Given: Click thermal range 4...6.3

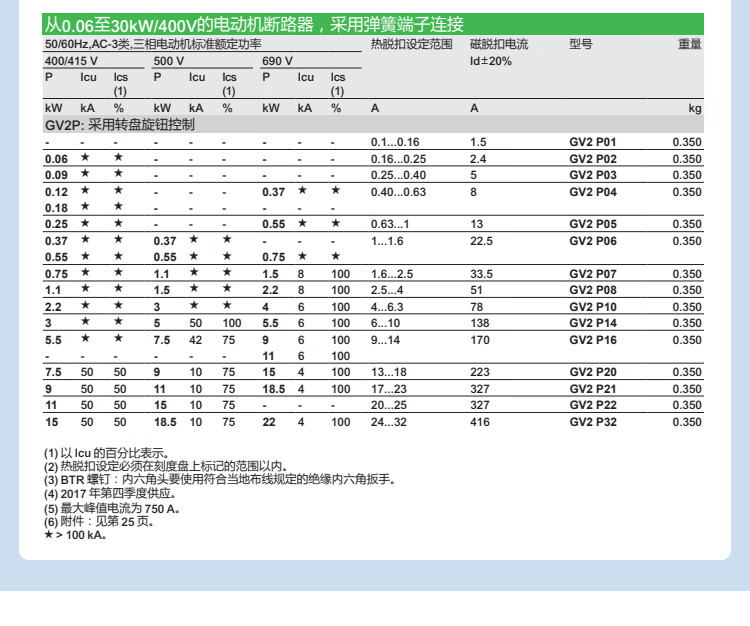Looking at the screenshot, I should tap(387, 307).
